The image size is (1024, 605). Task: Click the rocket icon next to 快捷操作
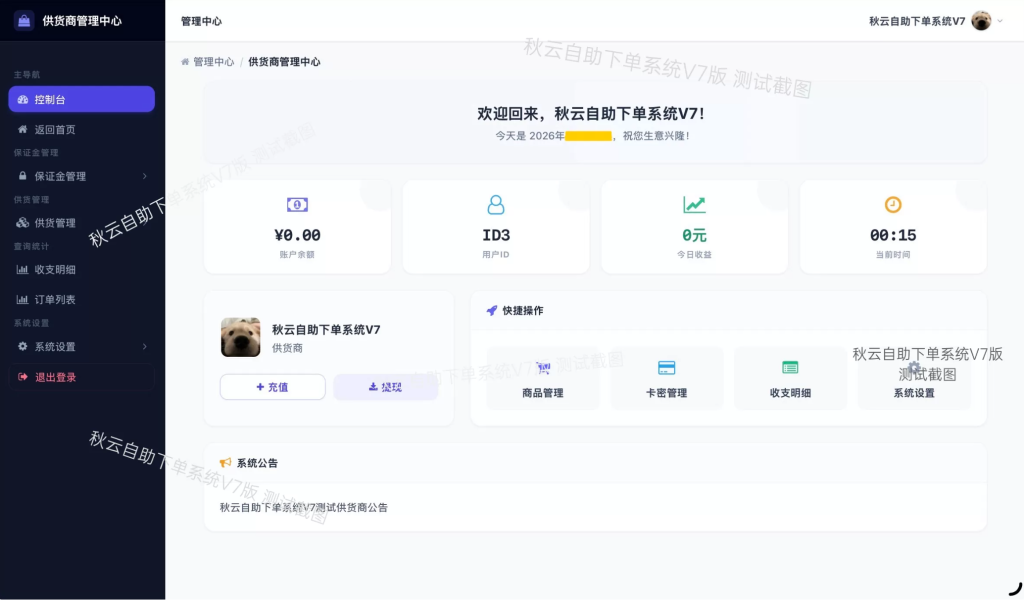492,310
